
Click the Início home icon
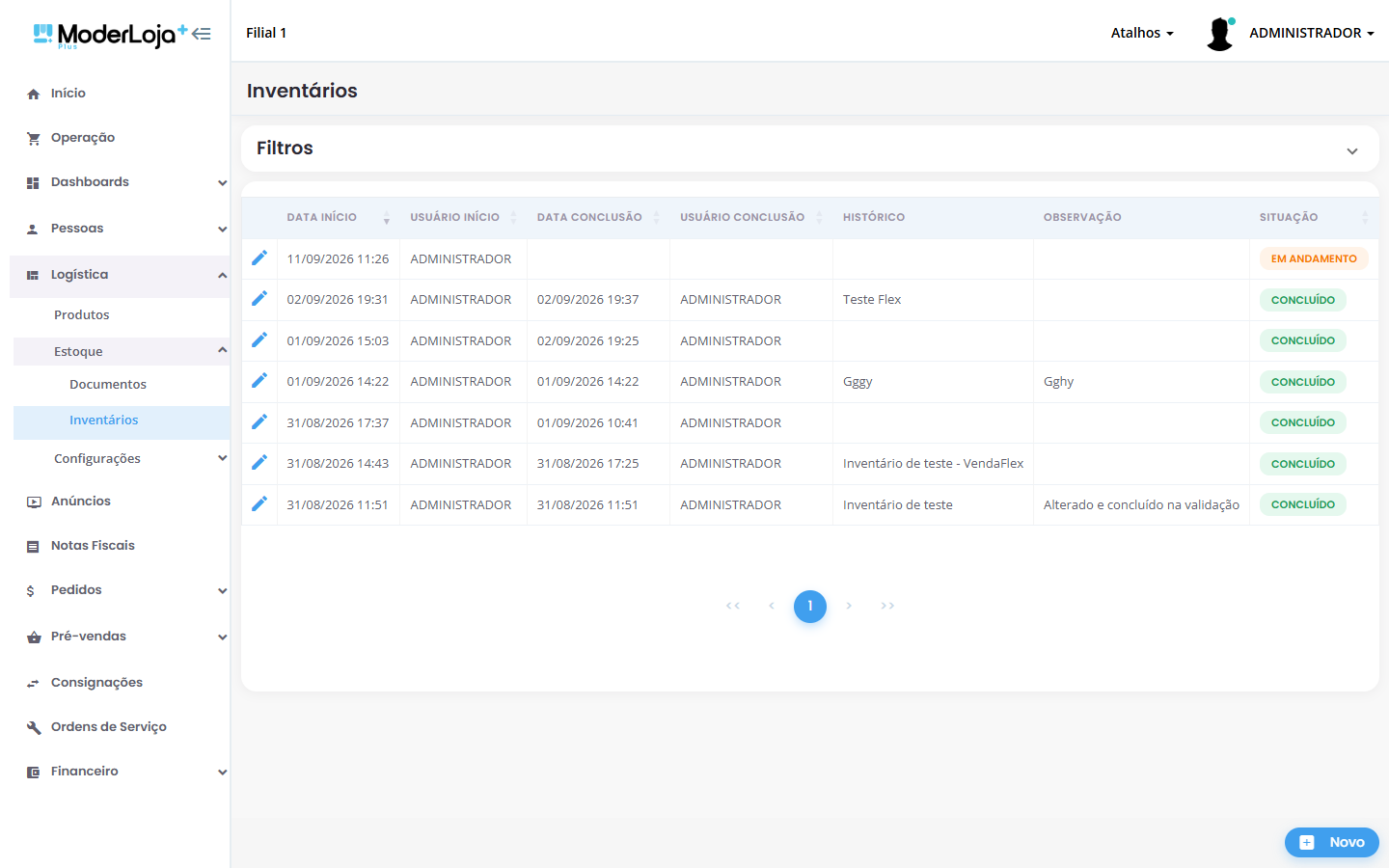click(x=33, y=94)
